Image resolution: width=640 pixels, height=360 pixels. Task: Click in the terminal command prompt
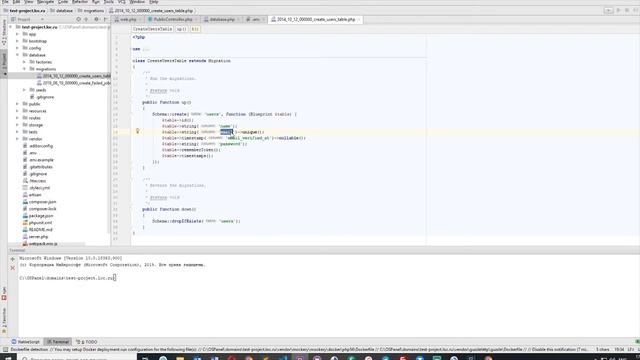tap(115, 278)
